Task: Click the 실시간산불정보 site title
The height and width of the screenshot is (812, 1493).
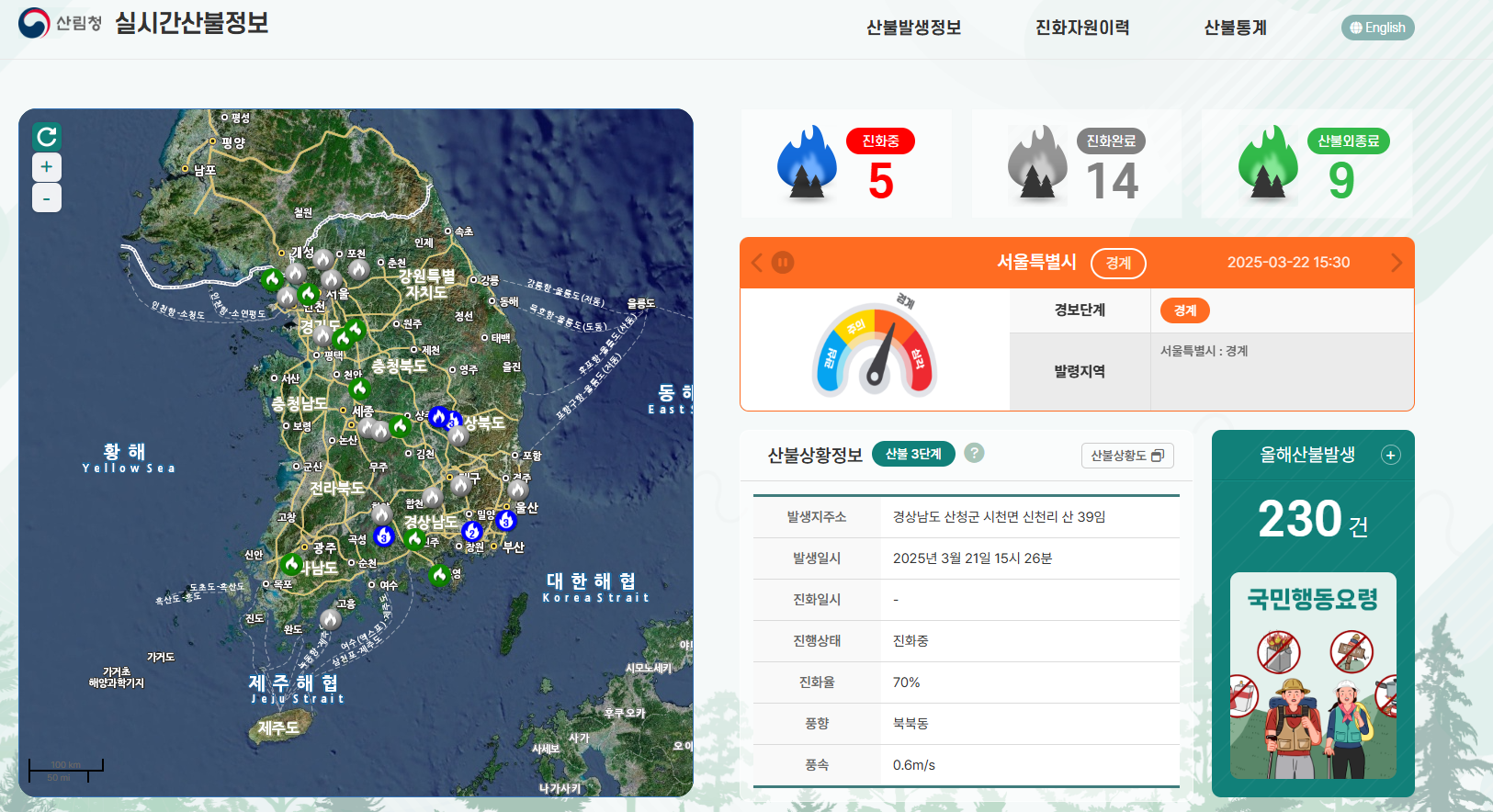Action: point(191,23)
